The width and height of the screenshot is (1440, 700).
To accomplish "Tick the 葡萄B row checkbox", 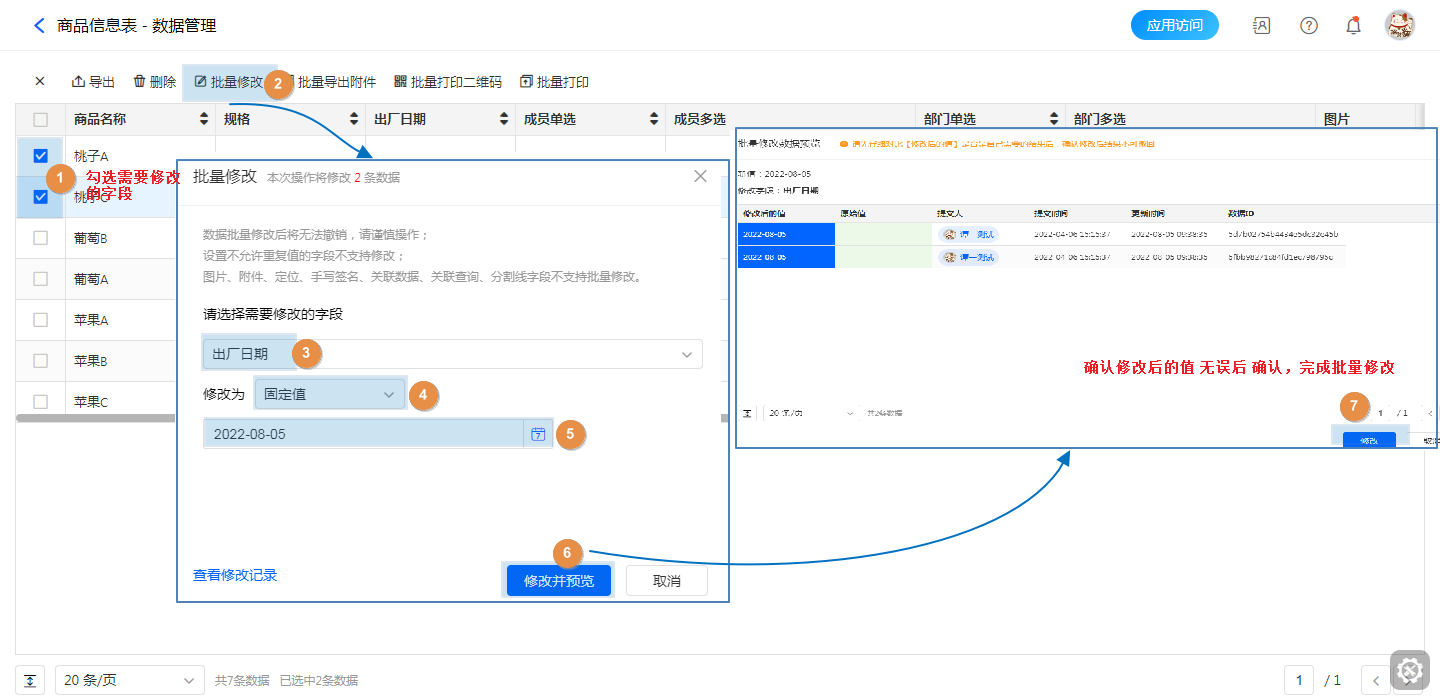I will point(40,238).
